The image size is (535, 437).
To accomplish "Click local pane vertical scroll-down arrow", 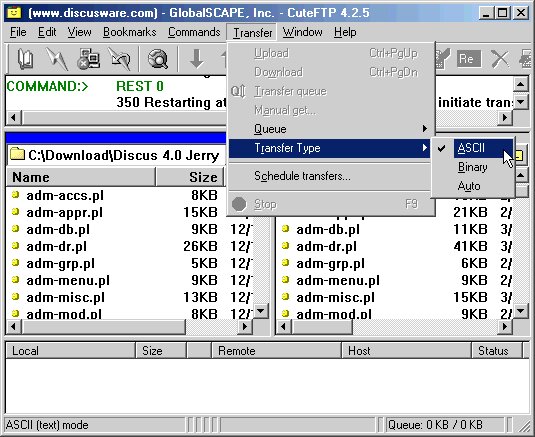I will click(261, 311).
